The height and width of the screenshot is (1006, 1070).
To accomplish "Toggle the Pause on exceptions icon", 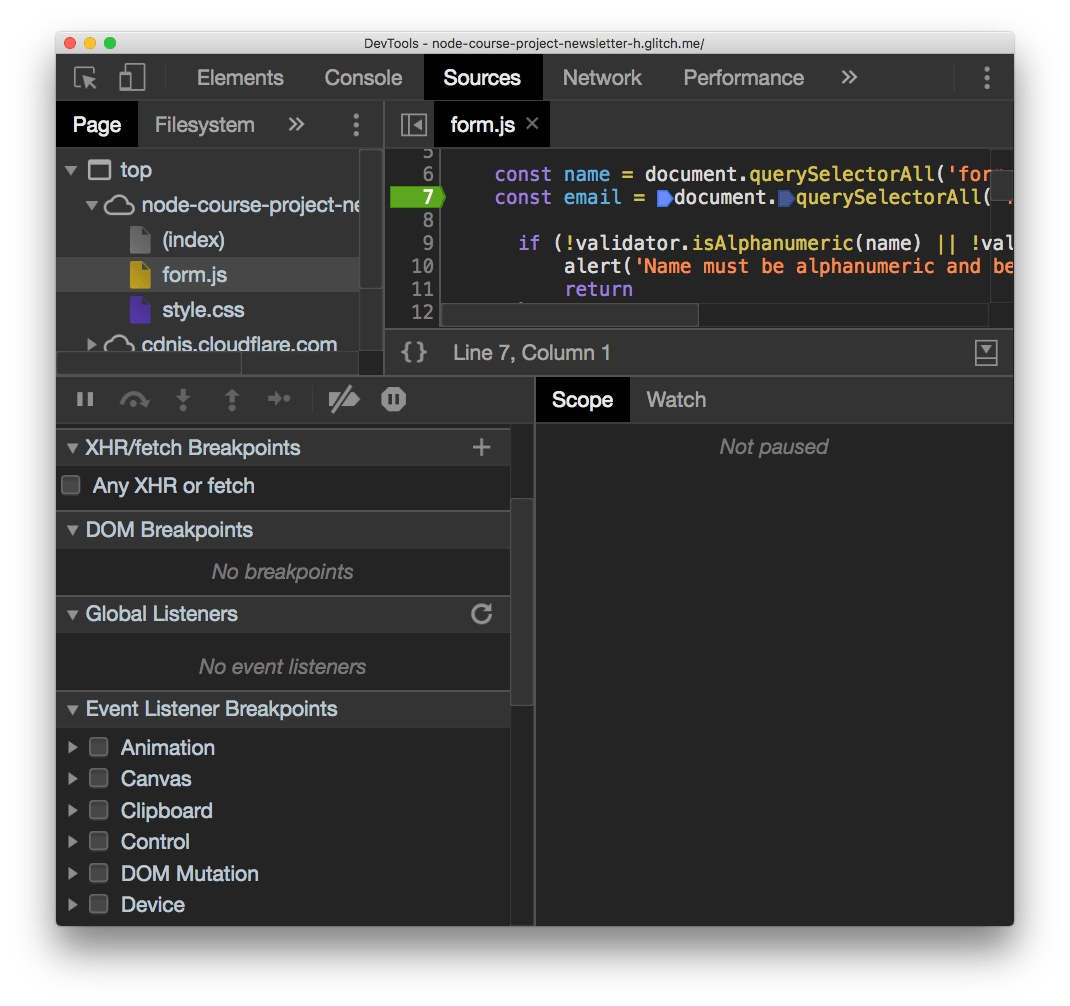I will click(x=393, y=399).
